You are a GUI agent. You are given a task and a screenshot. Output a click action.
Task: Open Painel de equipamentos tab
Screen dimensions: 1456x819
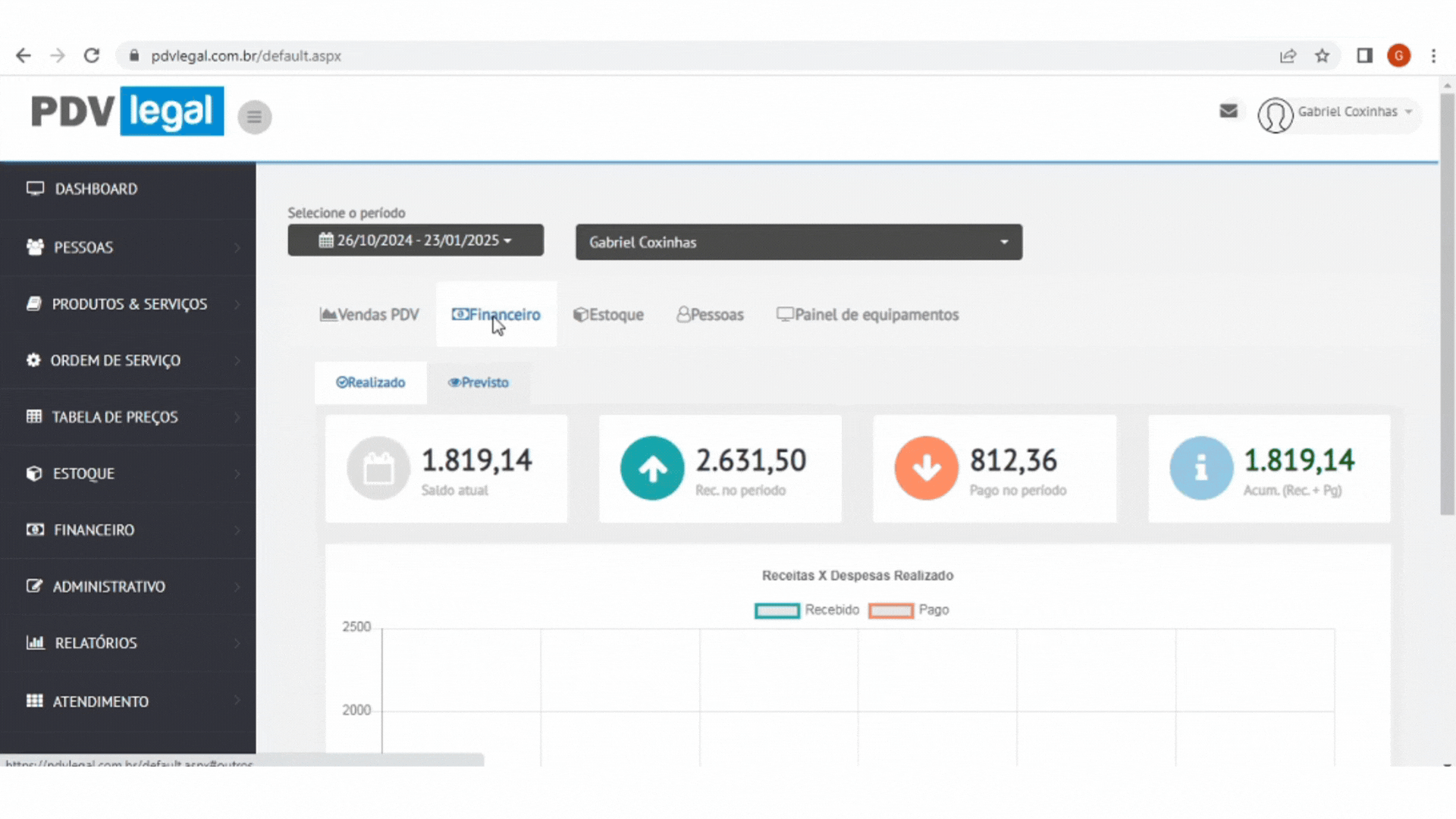coord(868,315)
